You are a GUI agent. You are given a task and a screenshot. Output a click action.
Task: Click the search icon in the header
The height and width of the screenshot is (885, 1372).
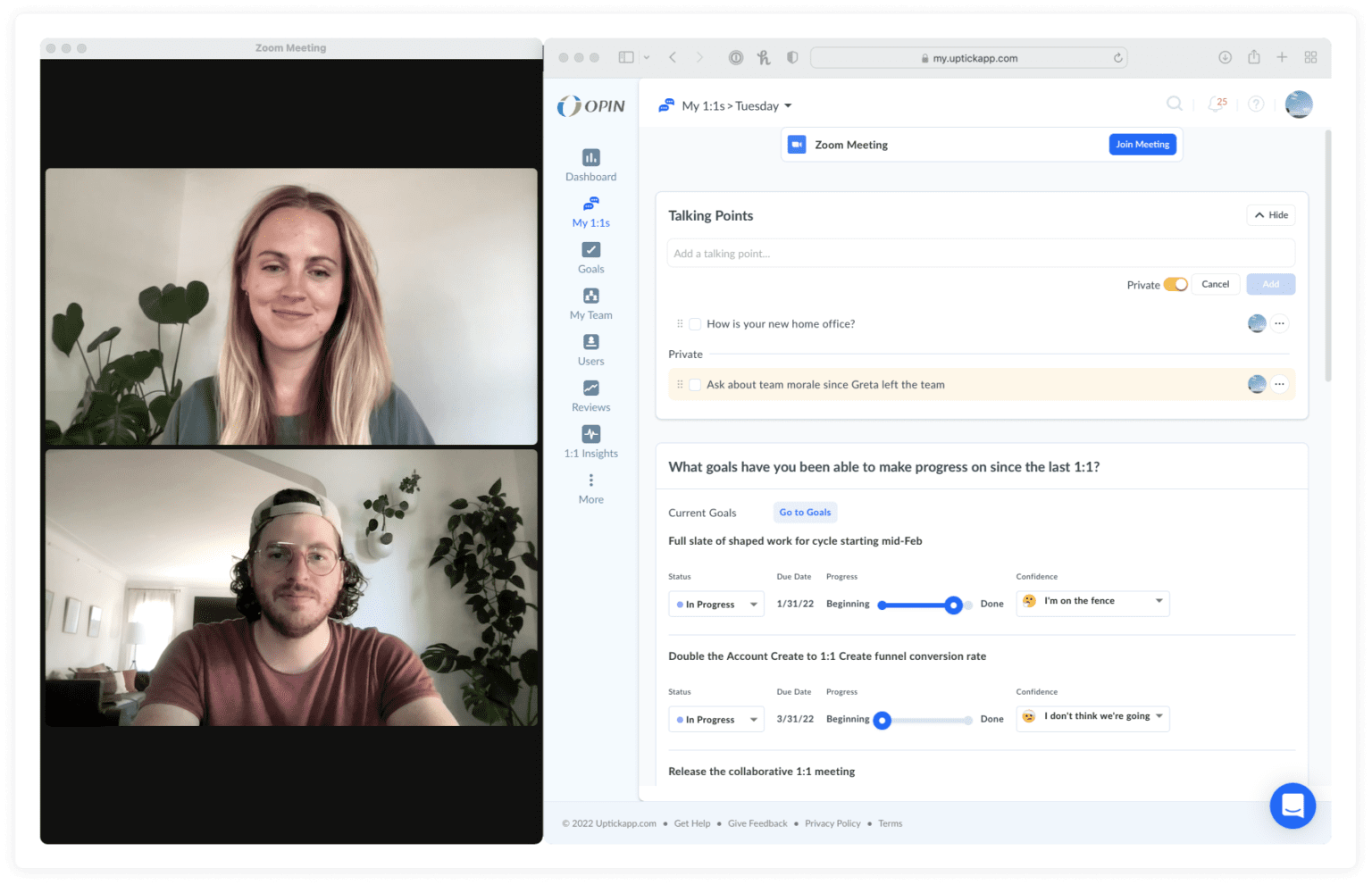1175,104
